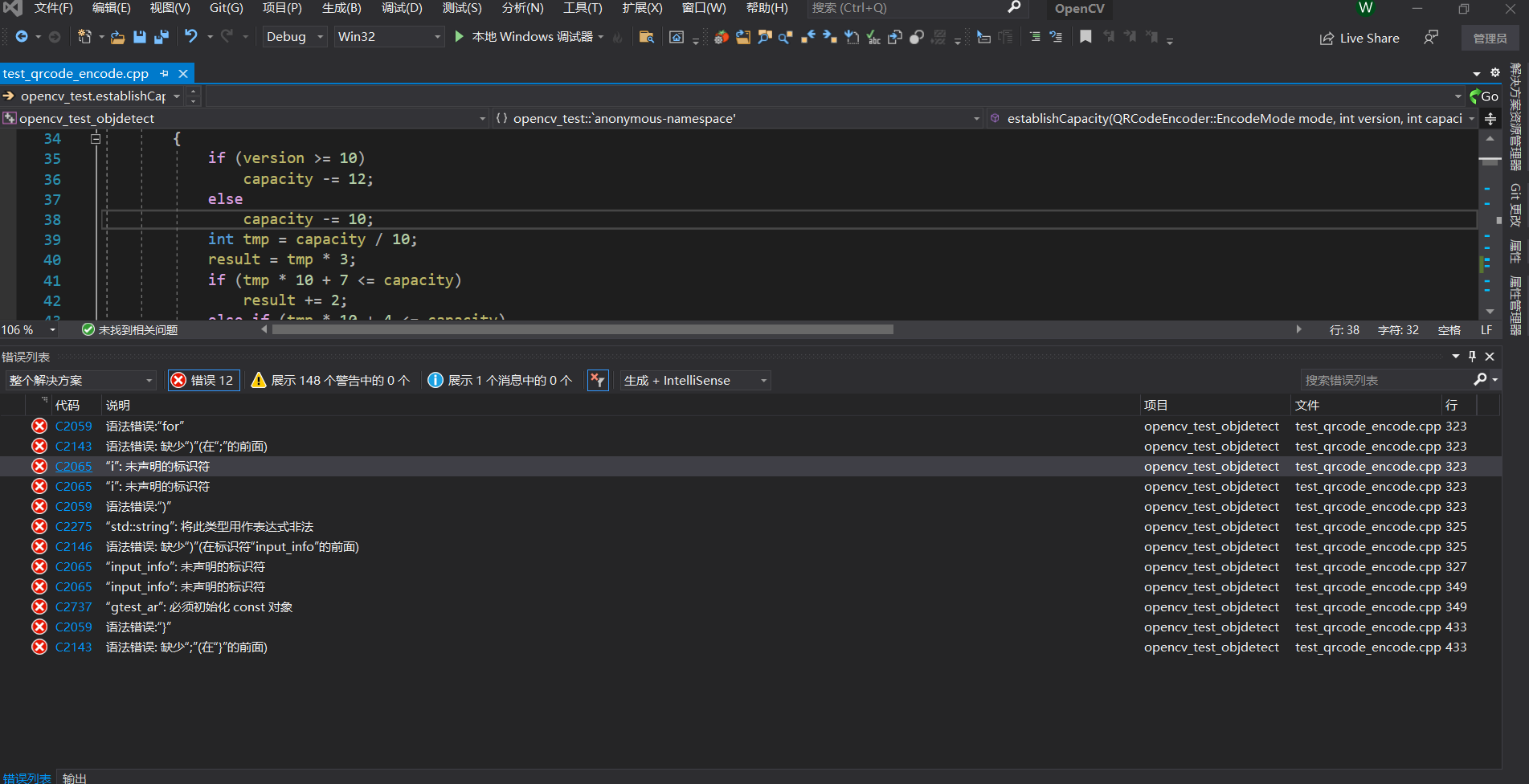
Task: Click the error list filter icon
Action: (598, 381)
